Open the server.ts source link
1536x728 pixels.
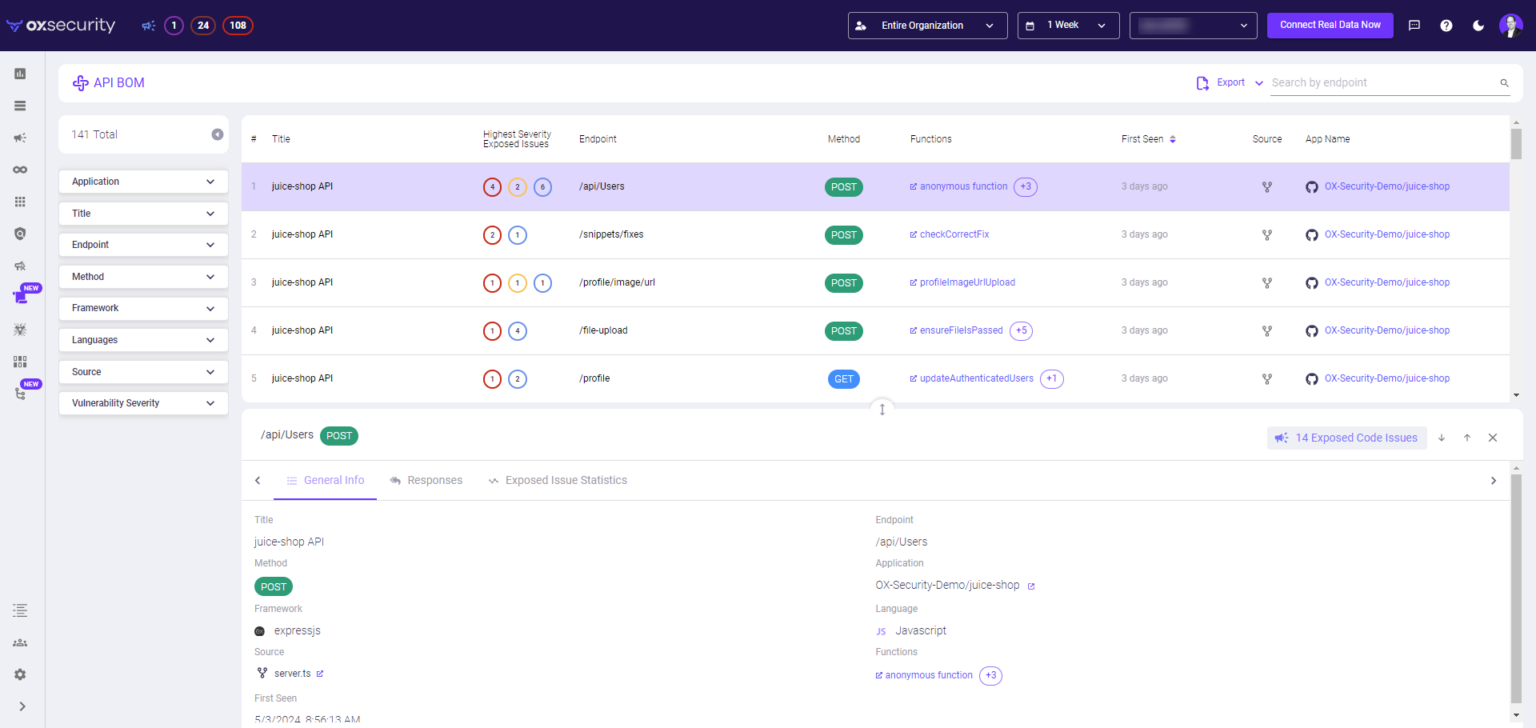click(x=291, y=672)
